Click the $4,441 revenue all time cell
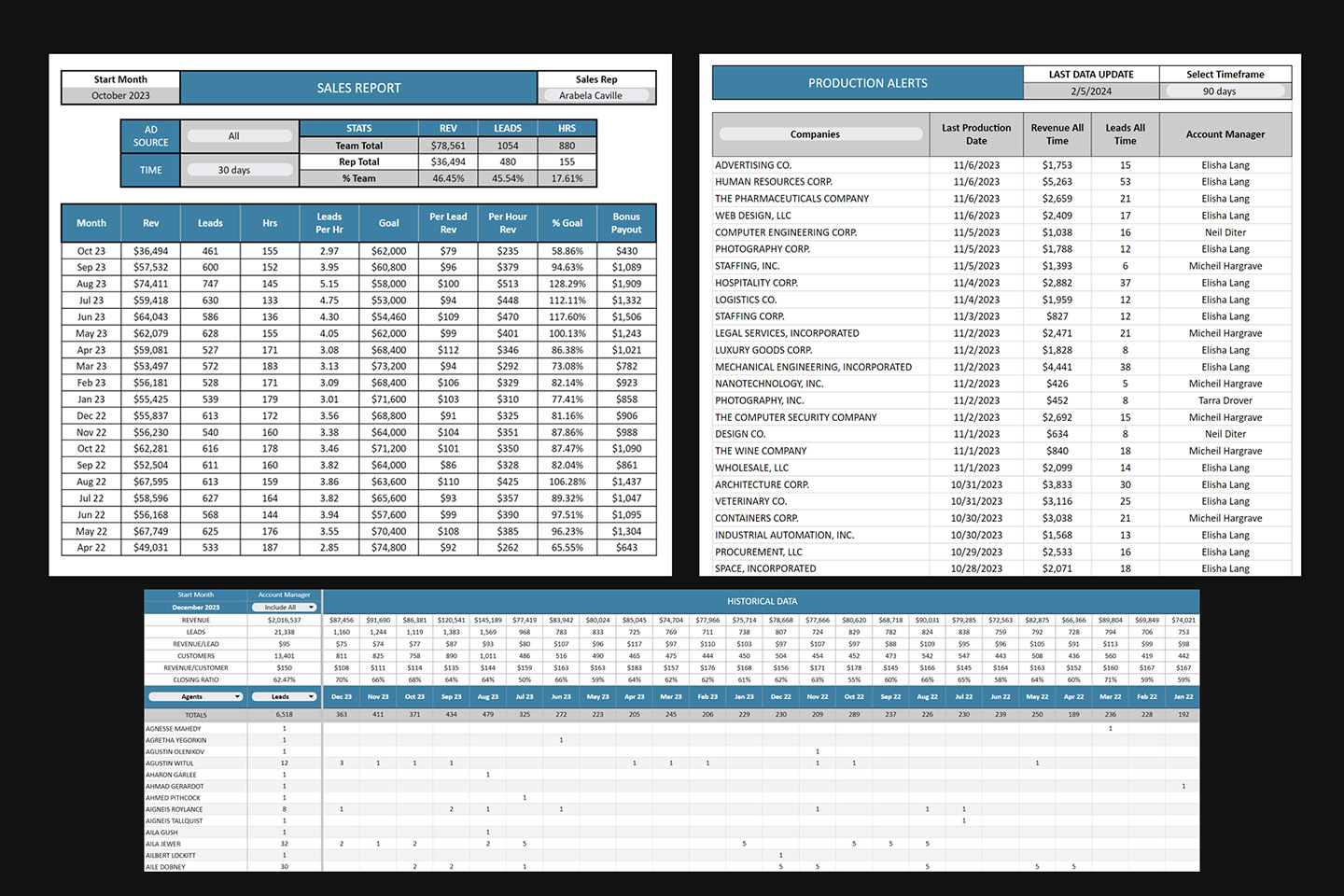 tap(1057, 367)
